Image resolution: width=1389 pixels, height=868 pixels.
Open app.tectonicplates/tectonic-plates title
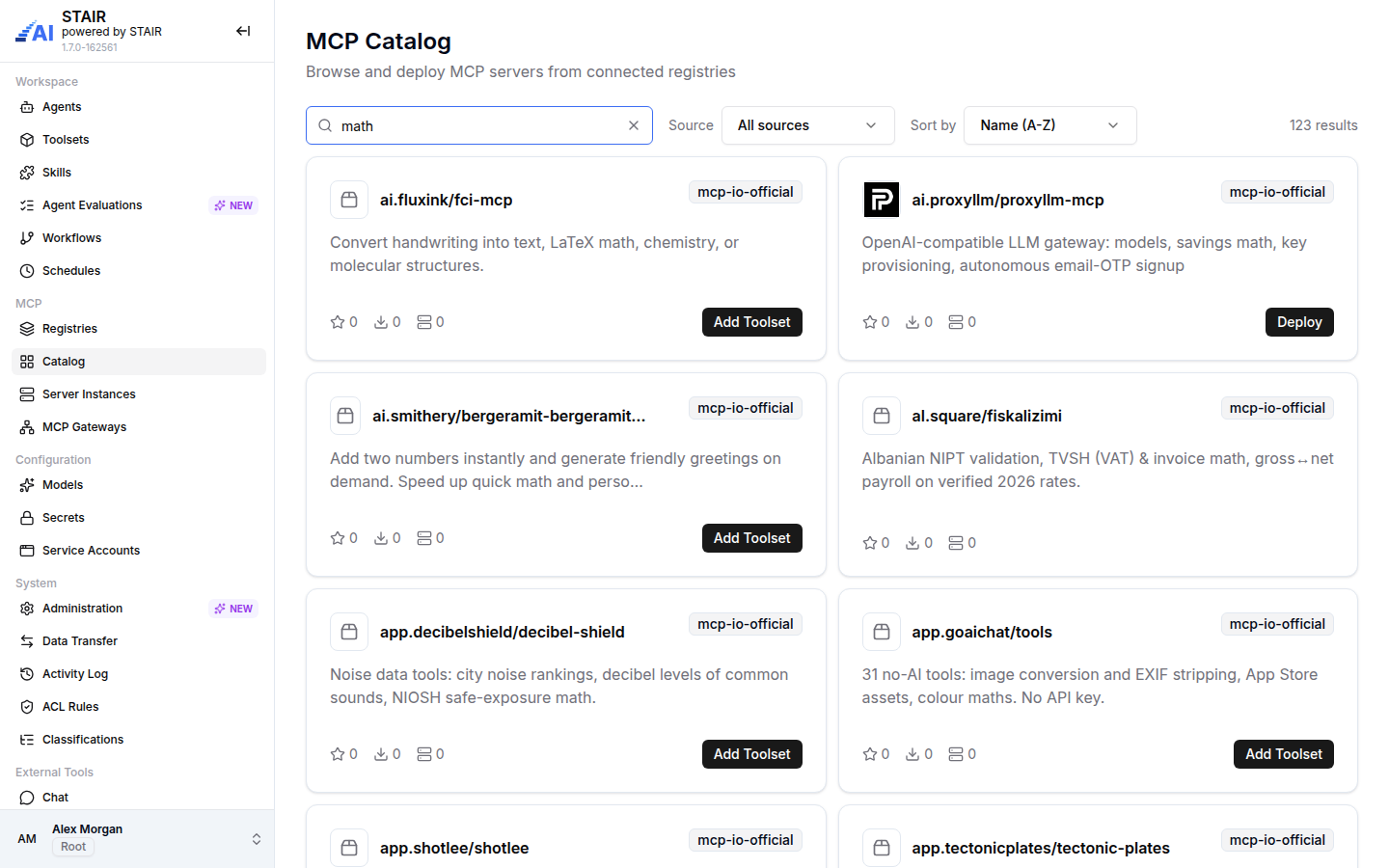pyautogui.click(x=1041, y=848)
